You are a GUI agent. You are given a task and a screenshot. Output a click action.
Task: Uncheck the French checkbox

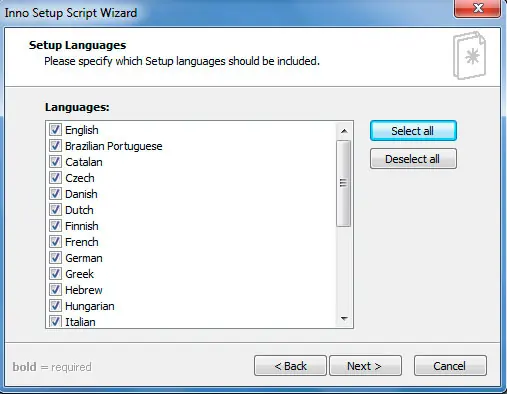pyautogui.click(x=55, y=241)
